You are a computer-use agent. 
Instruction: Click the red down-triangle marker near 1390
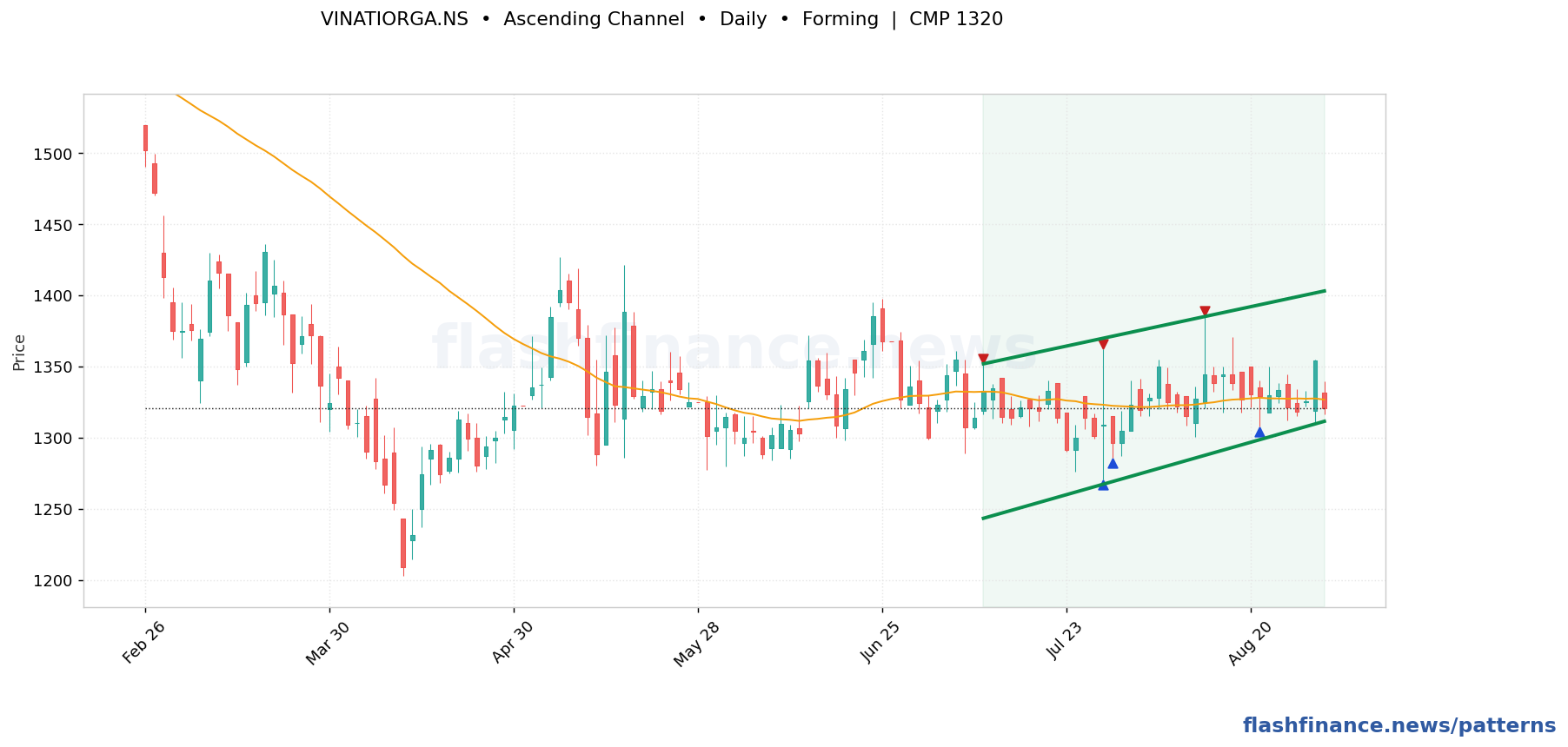pos(1205,311)
